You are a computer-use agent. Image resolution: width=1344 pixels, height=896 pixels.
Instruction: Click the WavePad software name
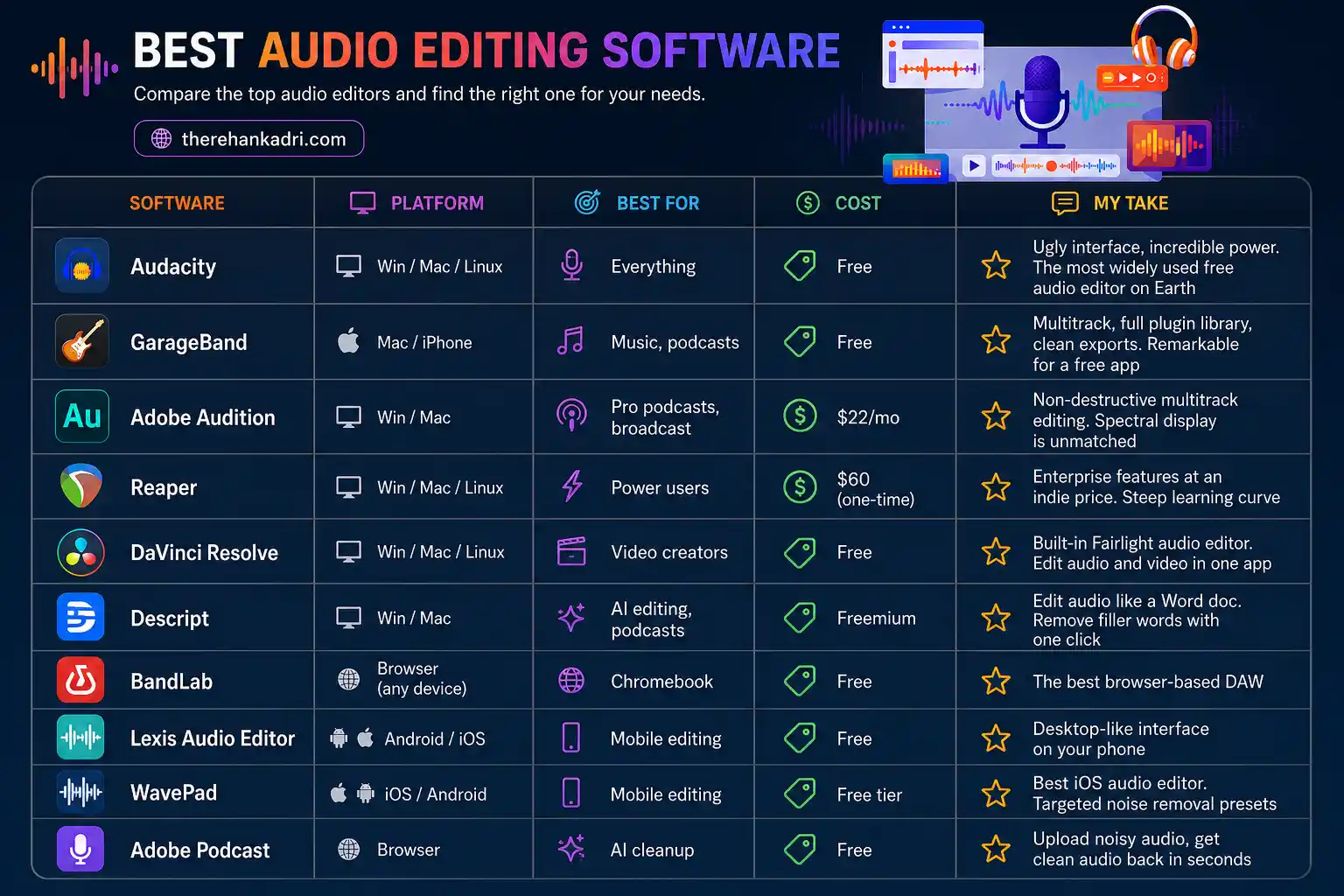coord(173,793)
